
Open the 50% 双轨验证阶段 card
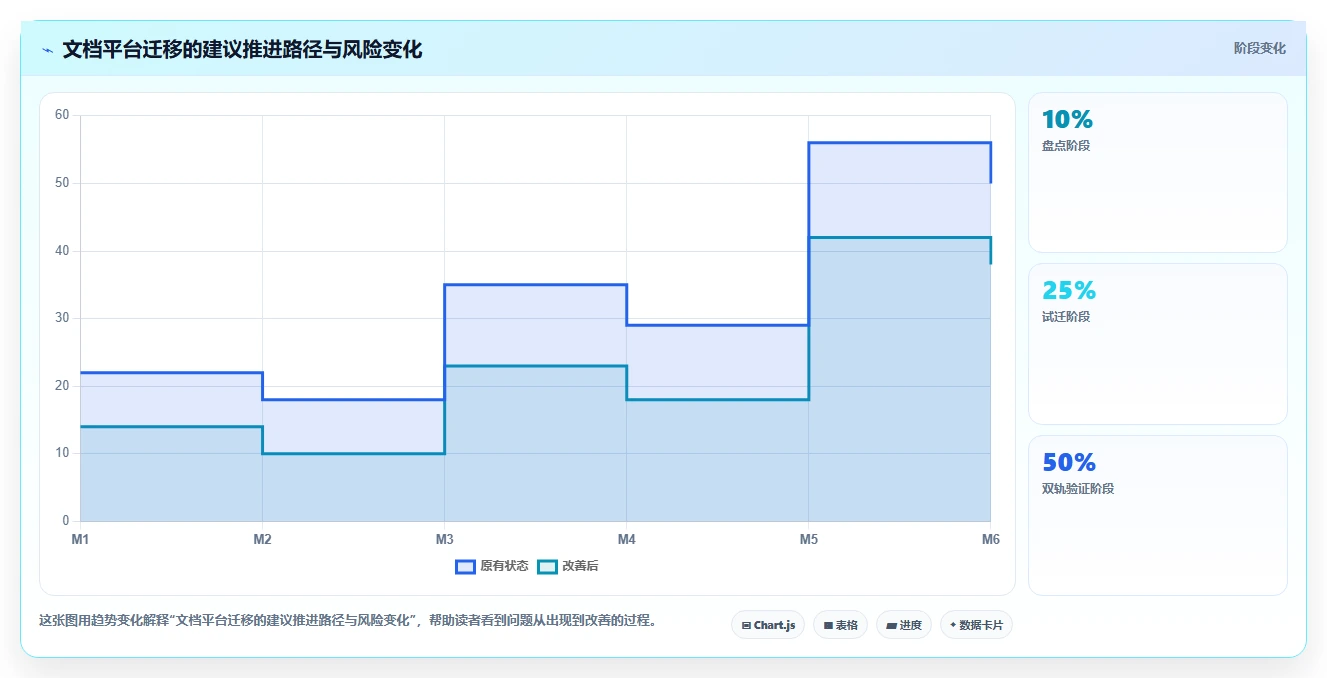(x=1158, y=516)
